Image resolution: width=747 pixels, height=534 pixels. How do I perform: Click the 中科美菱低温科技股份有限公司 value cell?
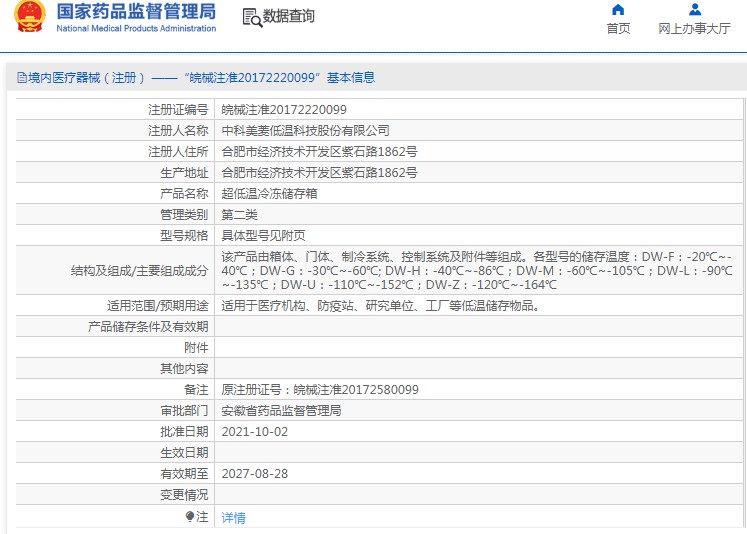coord(478,131)
